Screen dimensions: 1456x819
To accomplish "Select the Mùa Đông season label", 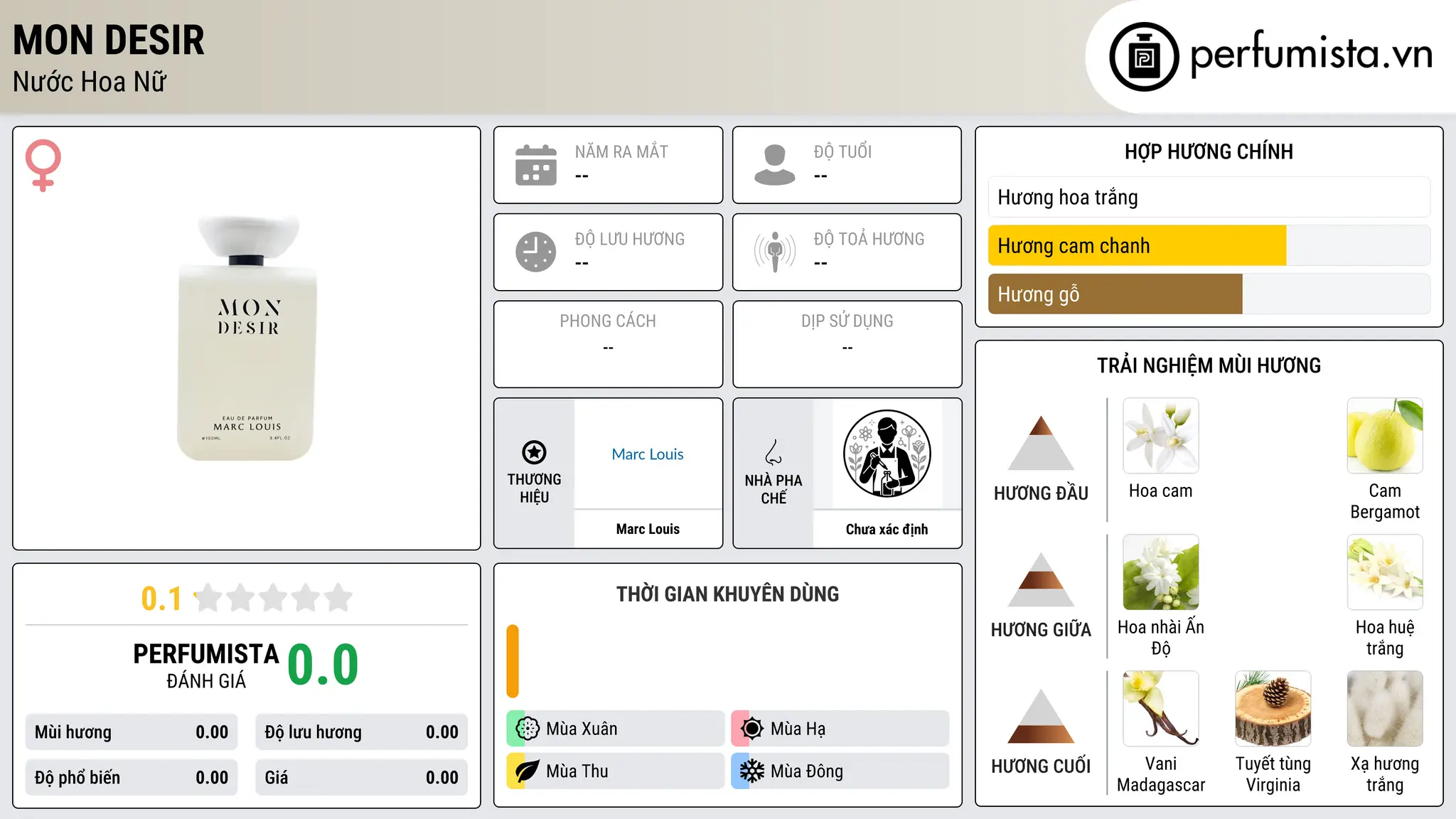I will point(807,771).
